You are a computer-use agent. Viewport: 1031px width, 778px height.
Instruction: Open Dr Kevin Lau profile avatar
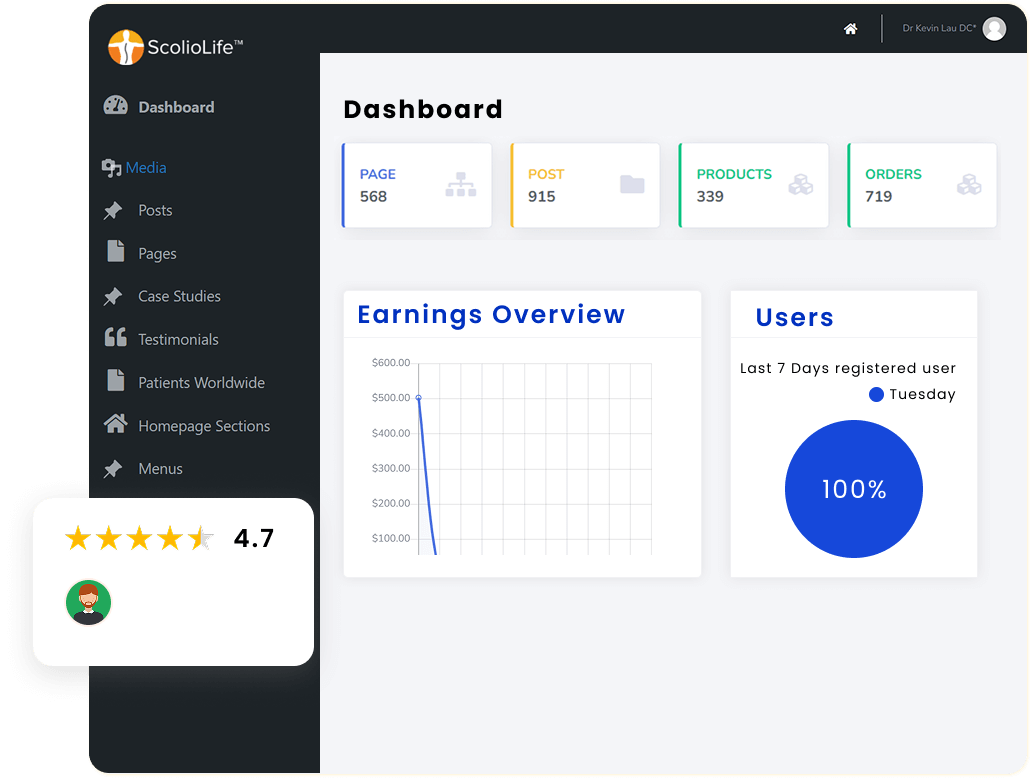click(994, 29)
